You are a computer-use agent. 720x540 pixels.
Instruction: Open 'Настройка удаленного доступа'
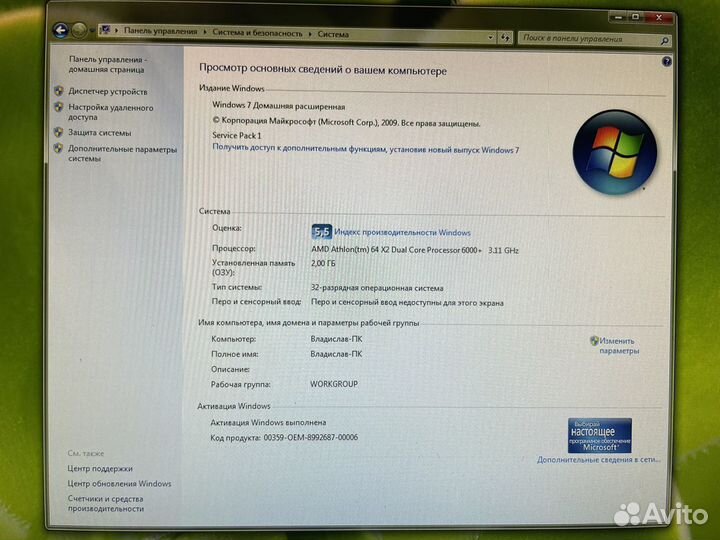(x=111, y=112)
